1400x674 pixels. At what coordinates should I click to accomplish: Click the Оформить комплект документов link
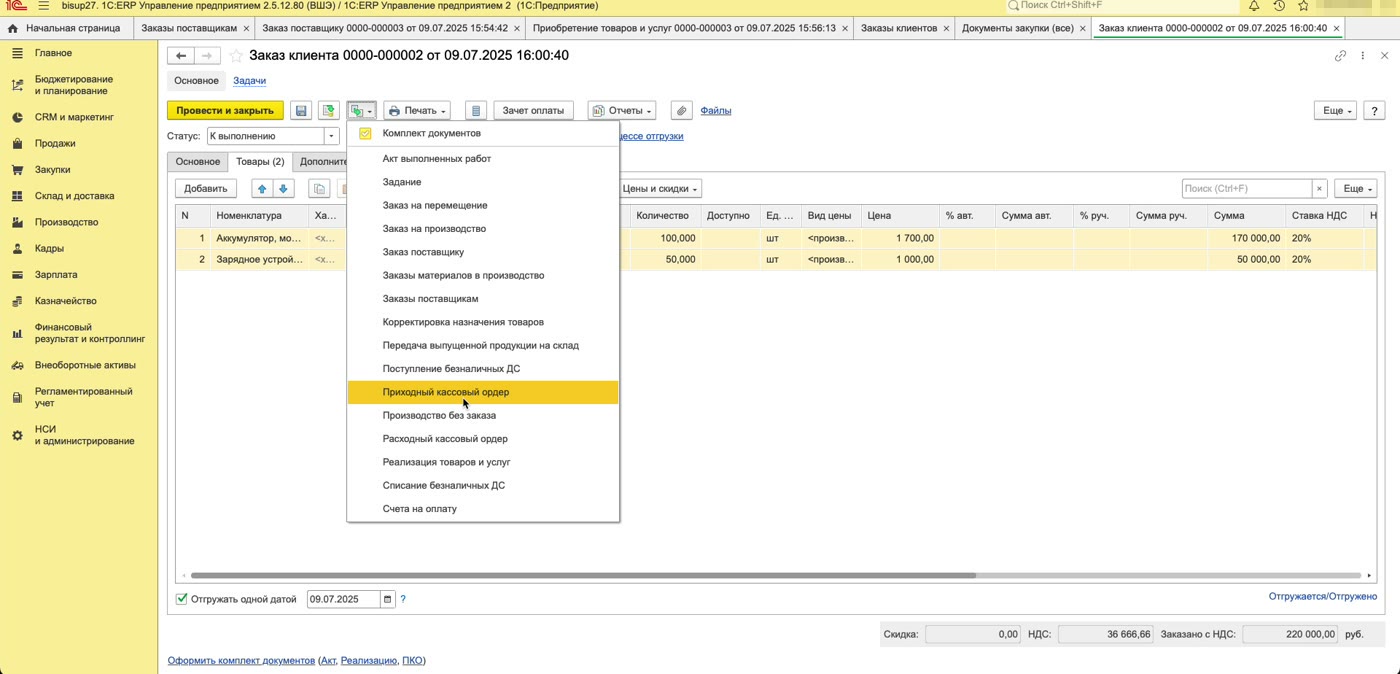241,661
